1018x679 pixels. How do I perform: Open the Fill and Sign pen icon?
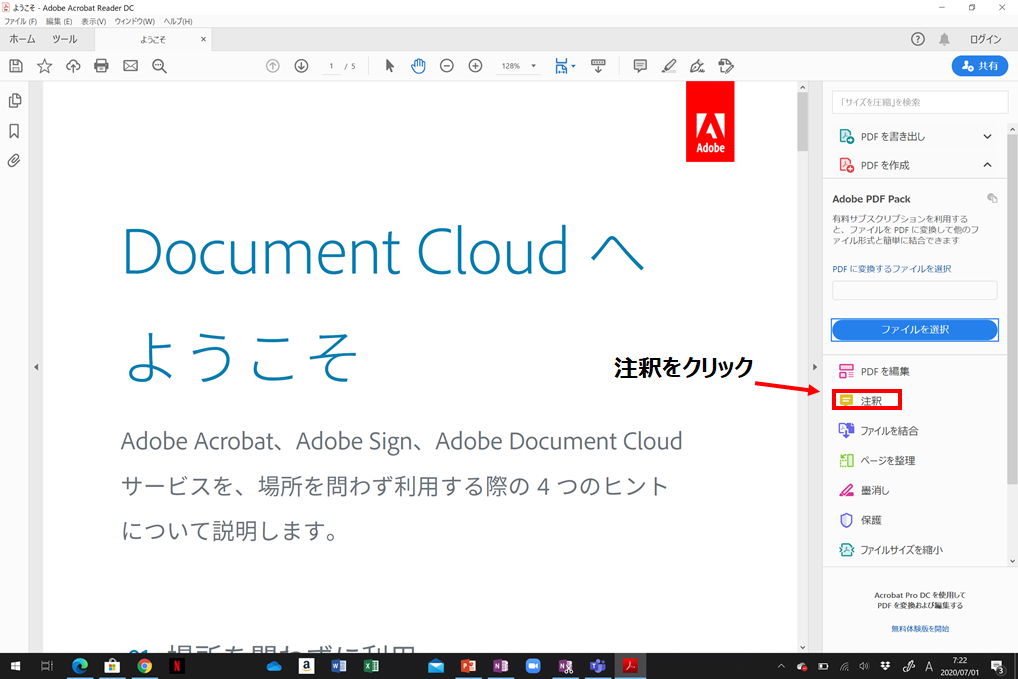pos(697,66)
